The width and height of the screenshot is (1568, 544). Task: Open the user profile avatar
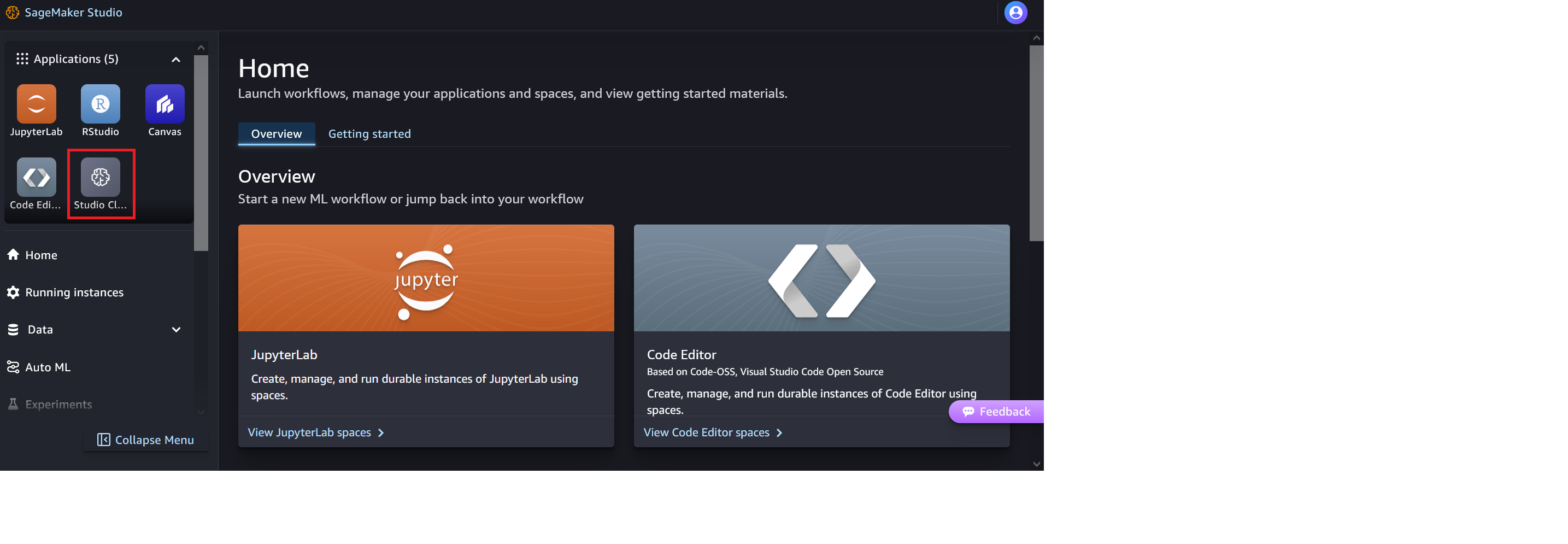(1015, 12)
